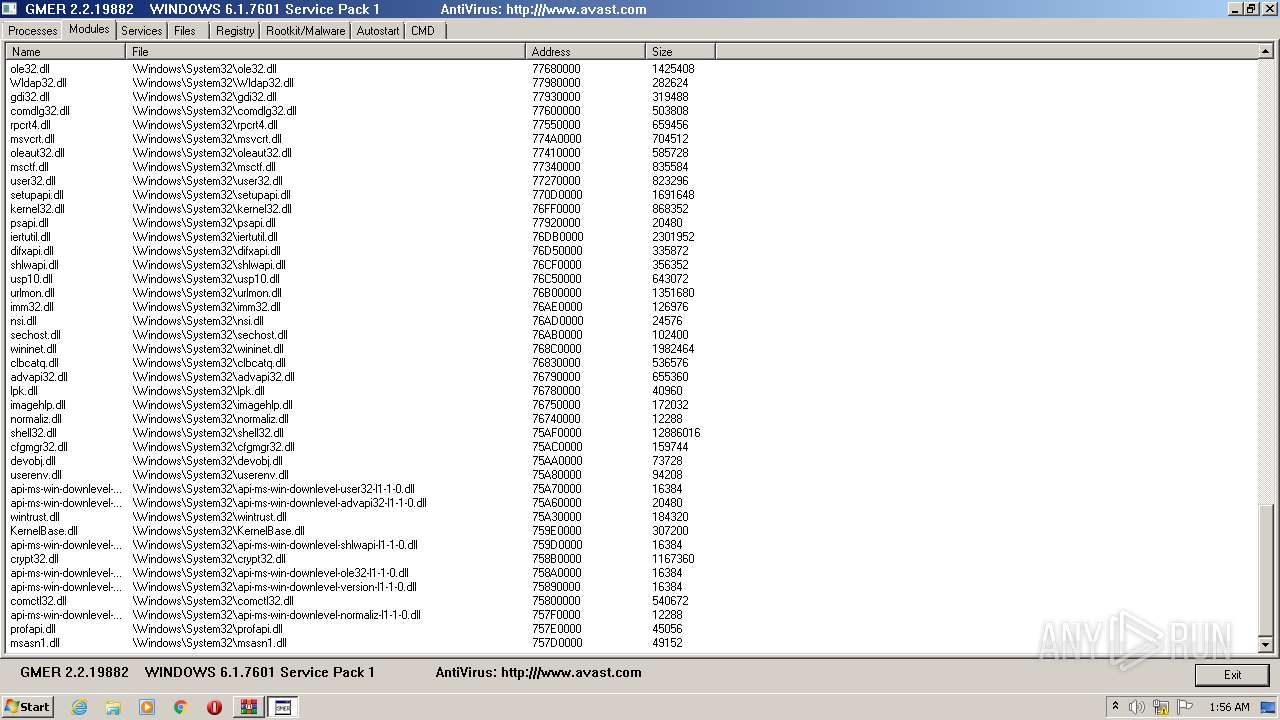
Task: Open the Action Center flag icon
Action: [1186, 707]
